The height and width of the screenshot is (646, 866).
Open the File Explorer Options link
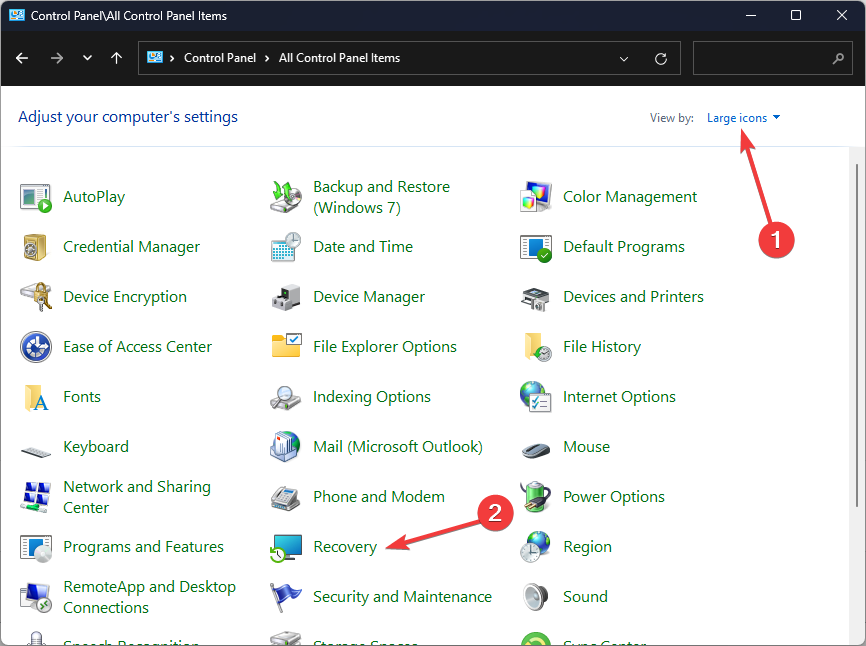click(x=384, y=347)
